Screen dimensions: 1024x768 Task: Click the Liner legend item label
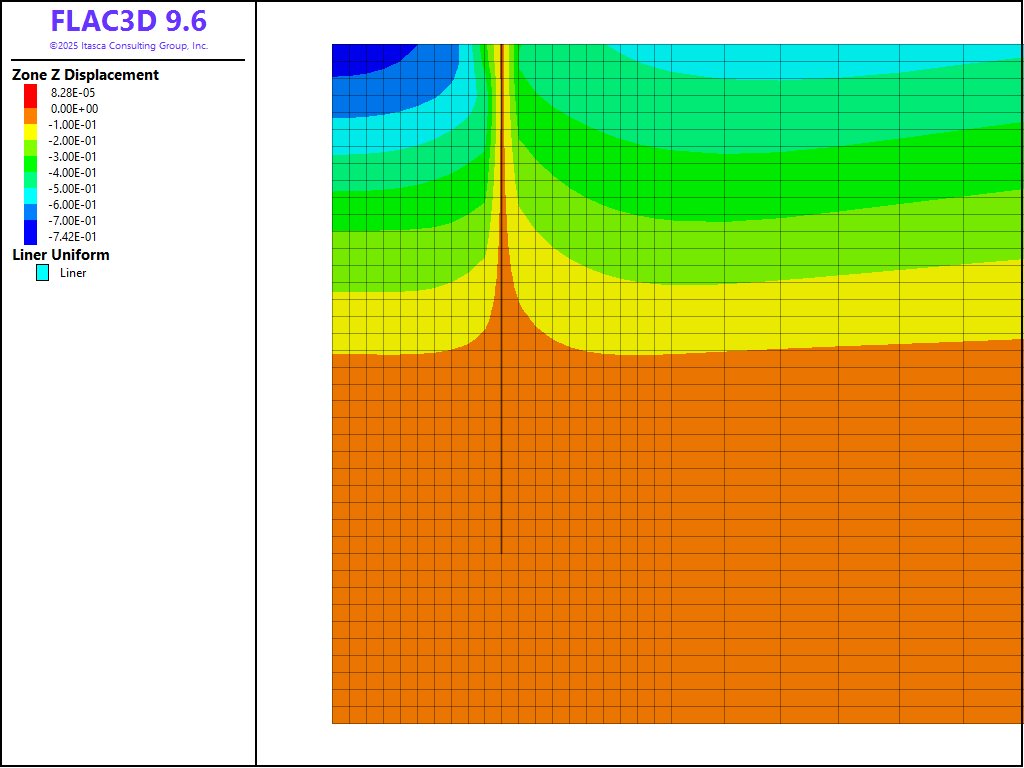pyautogui.click(x=73, y=273)
